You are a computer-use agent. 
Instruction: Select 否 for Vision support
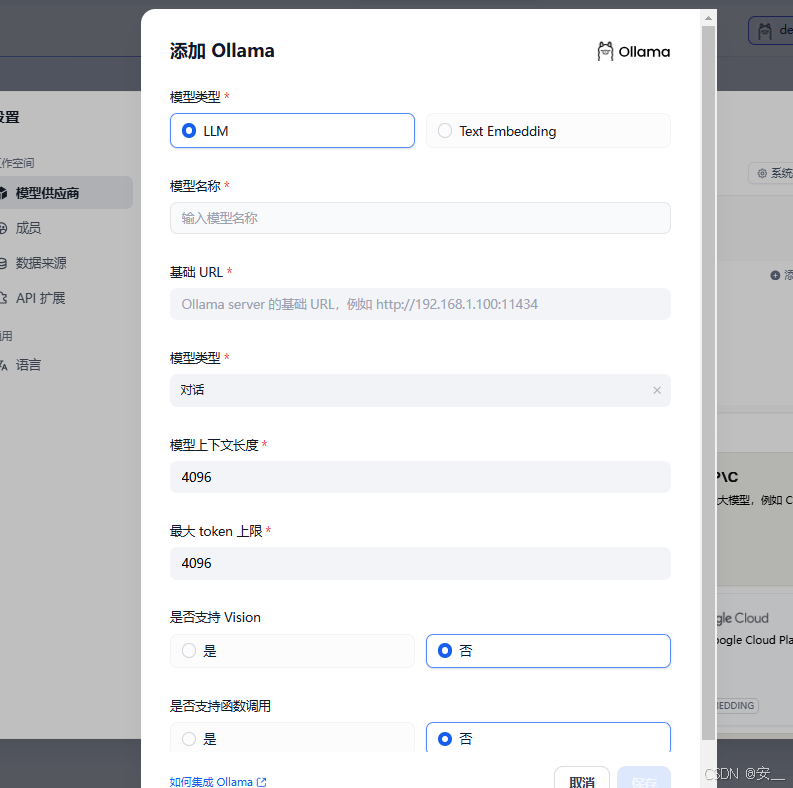click(548, 651)
